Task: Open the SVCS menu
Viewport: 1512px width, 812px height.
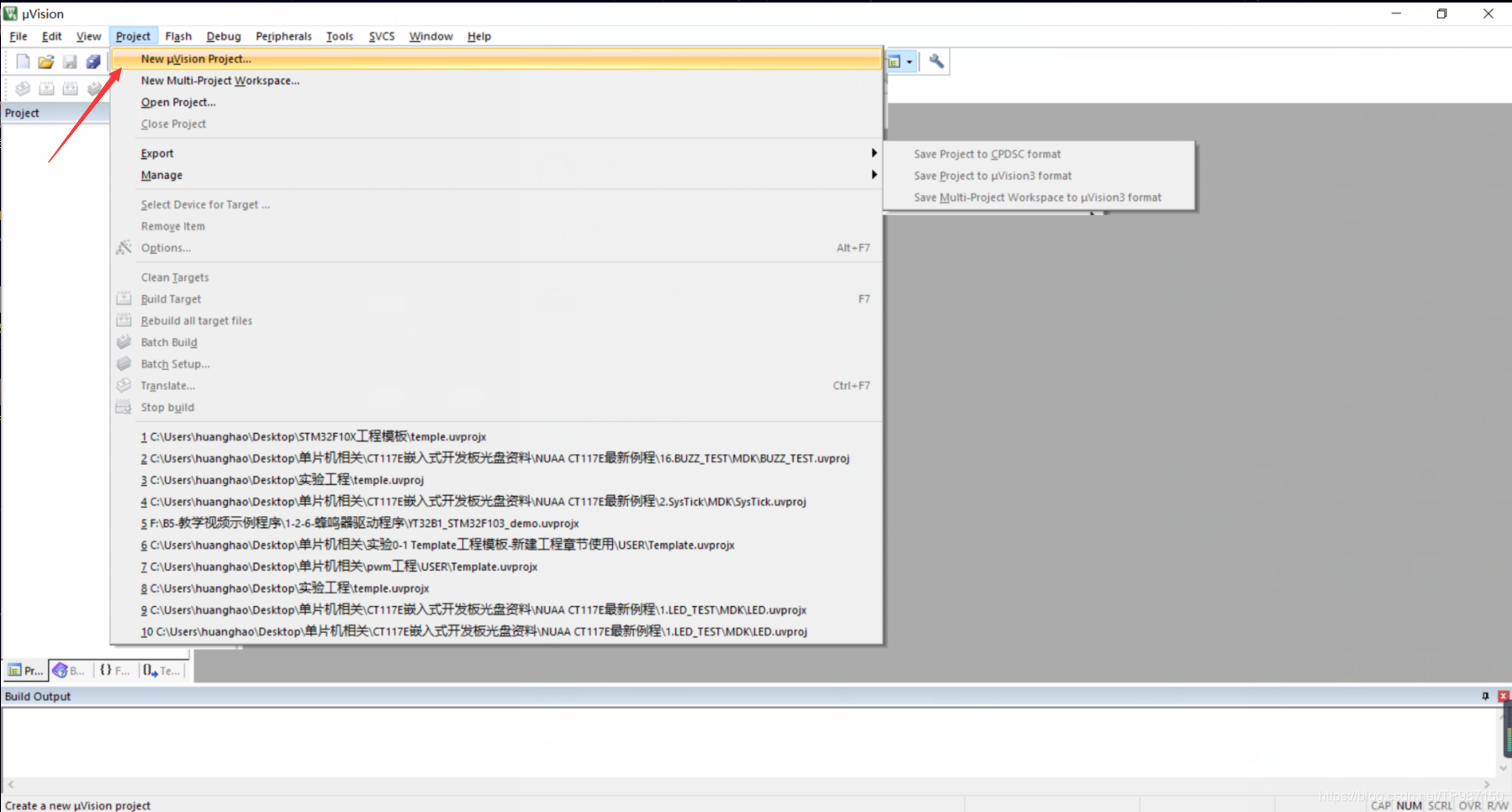Action: [382, 36]
